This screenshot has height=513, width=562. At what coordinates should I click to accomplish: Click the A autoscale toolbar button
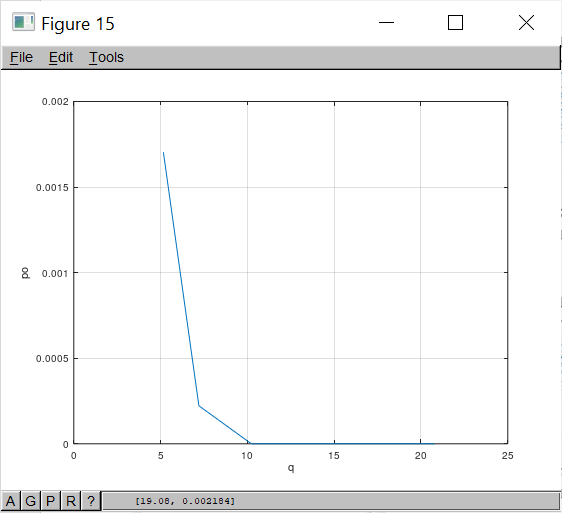click(10, 501)
